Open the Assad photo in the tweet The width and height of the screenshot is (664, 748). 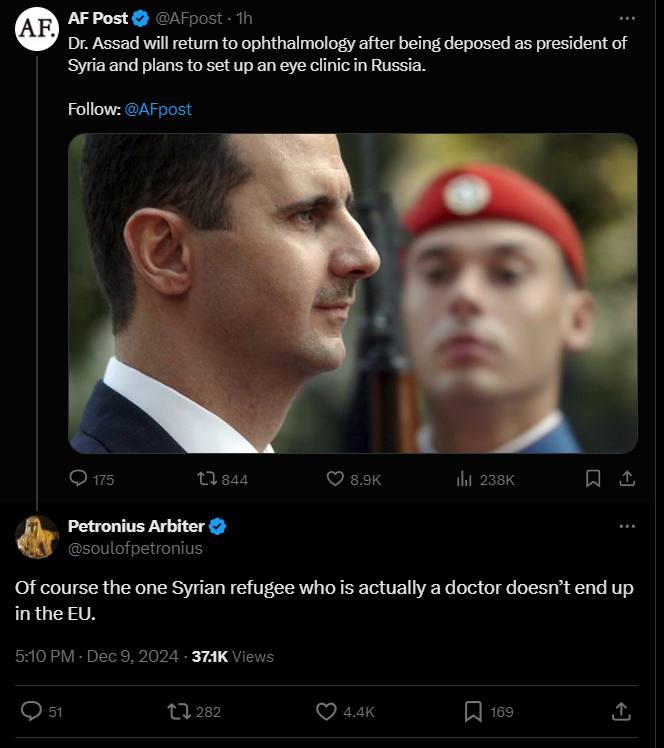pos(353,293)
